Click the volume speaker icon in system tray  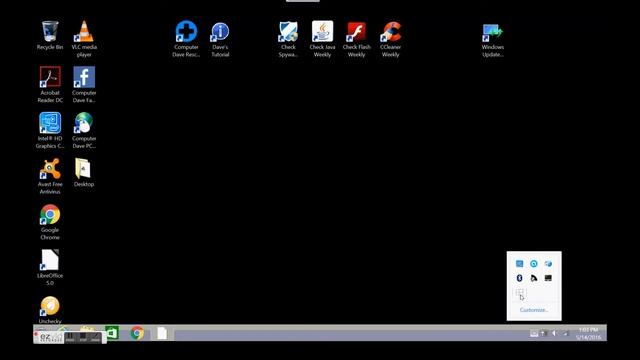[554, 333]
